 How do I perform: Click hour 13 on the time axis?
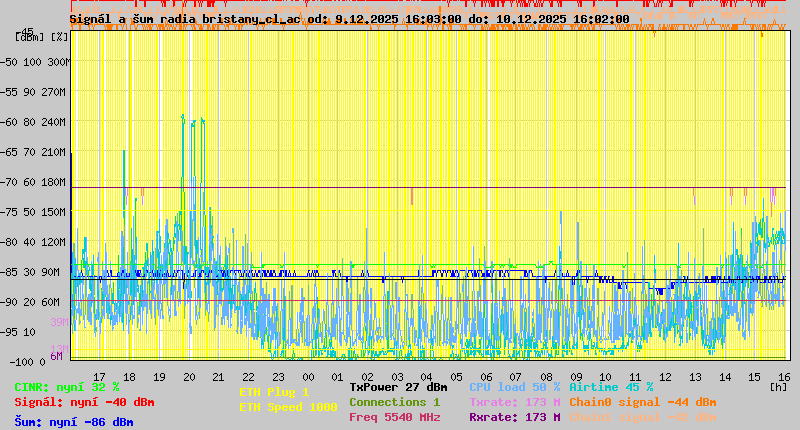(695, 376)
